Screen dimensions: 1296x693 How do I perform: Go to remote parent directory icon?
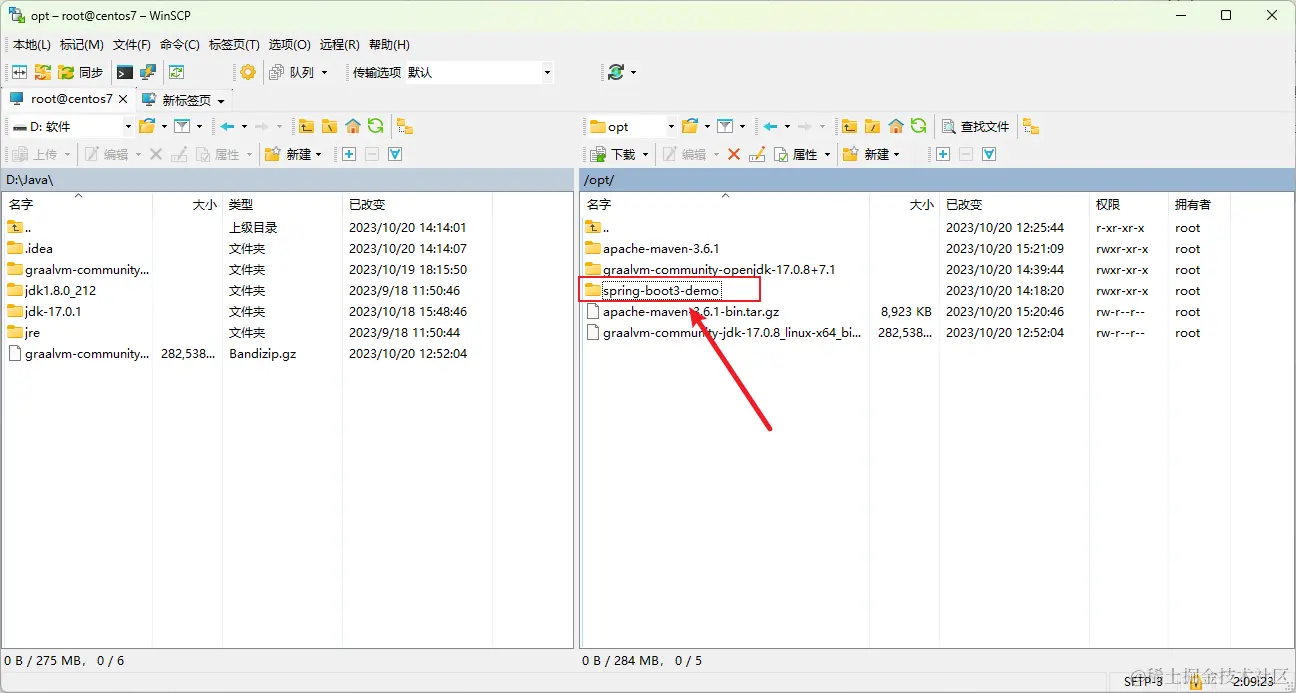pyautogui.click(x=849, y=126)
